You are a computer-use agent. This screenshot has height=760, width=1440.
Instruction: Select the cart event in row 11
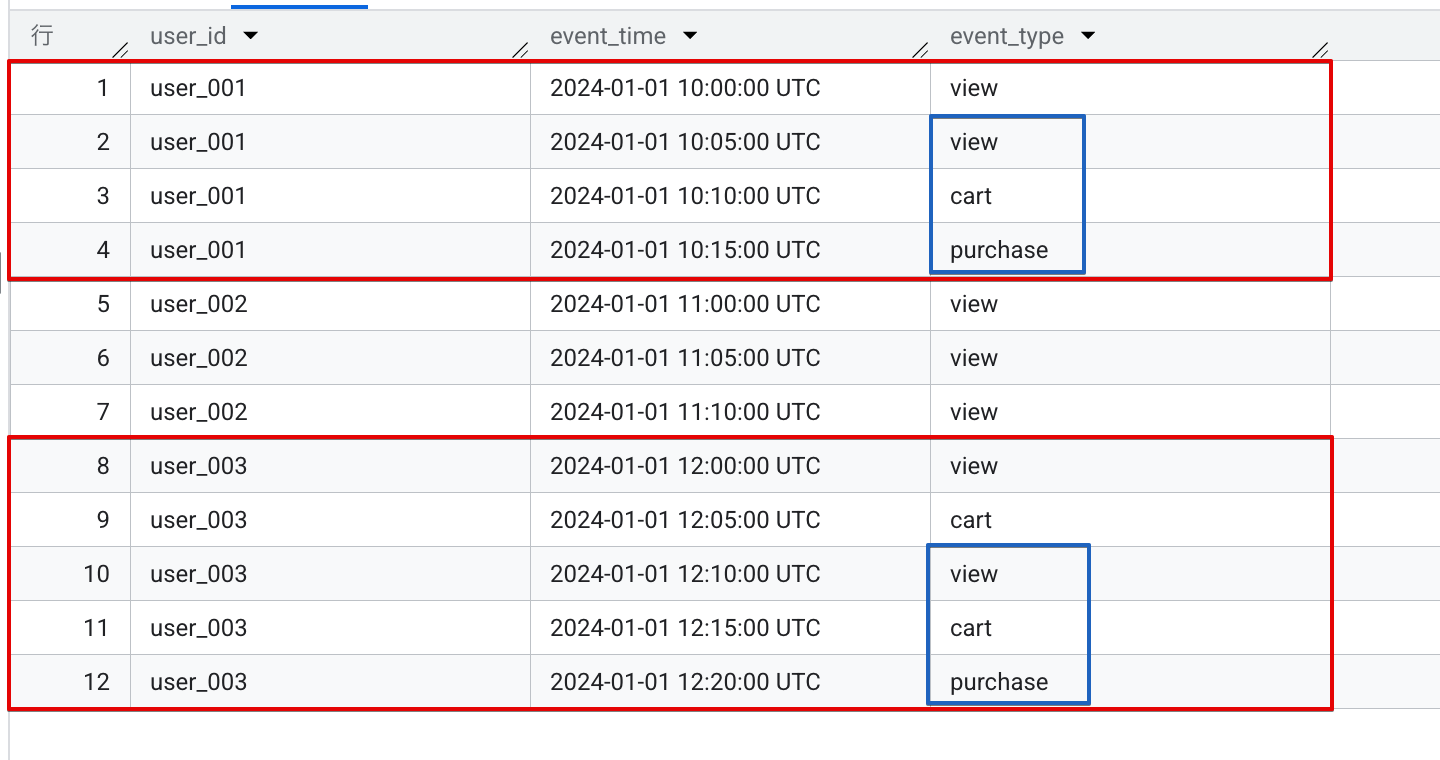tap(972, 628)
